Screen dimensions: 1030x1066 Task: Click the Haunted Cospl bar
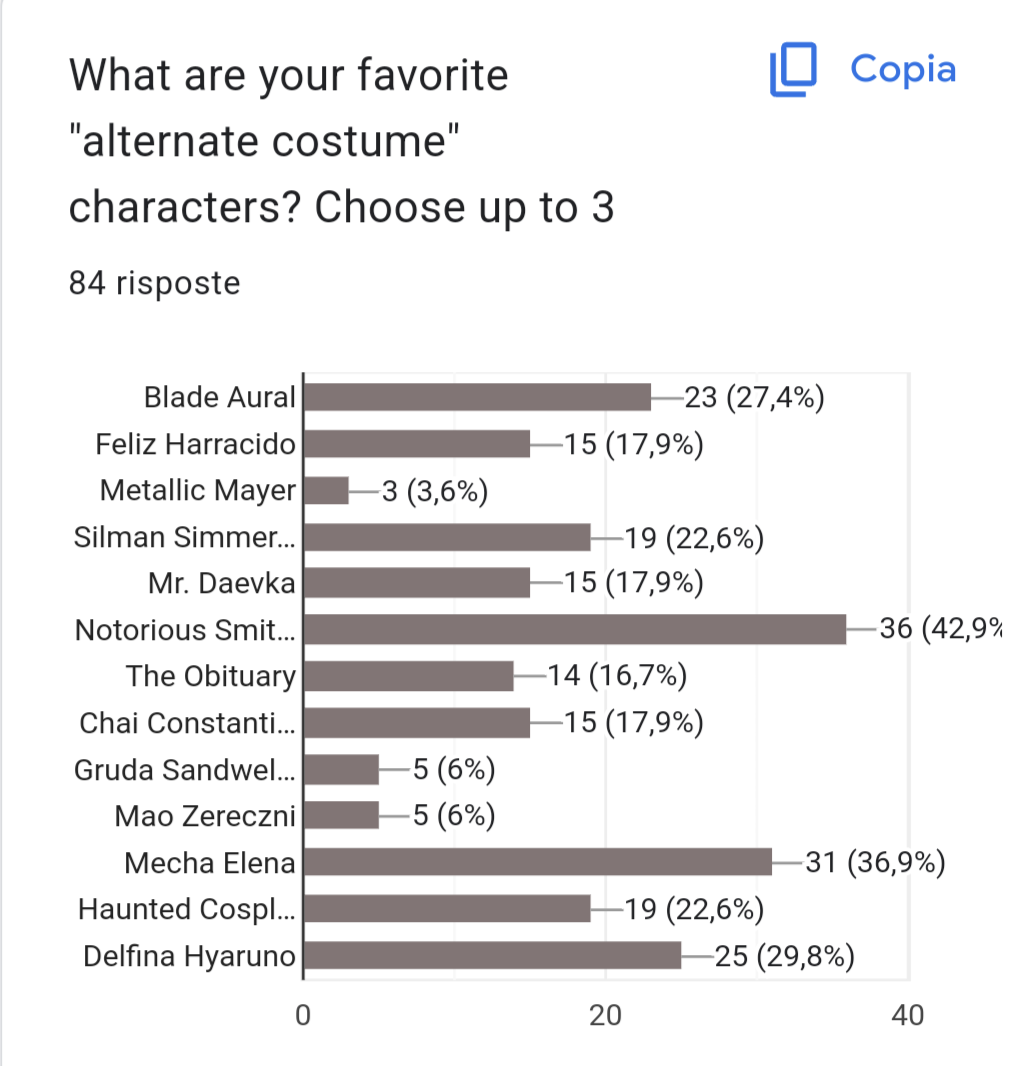tap(447, 909)
